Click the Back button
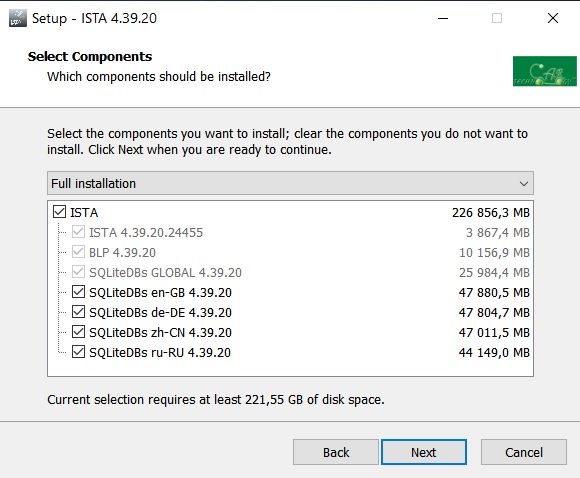 pyautogui.click(x=336, y=452)
